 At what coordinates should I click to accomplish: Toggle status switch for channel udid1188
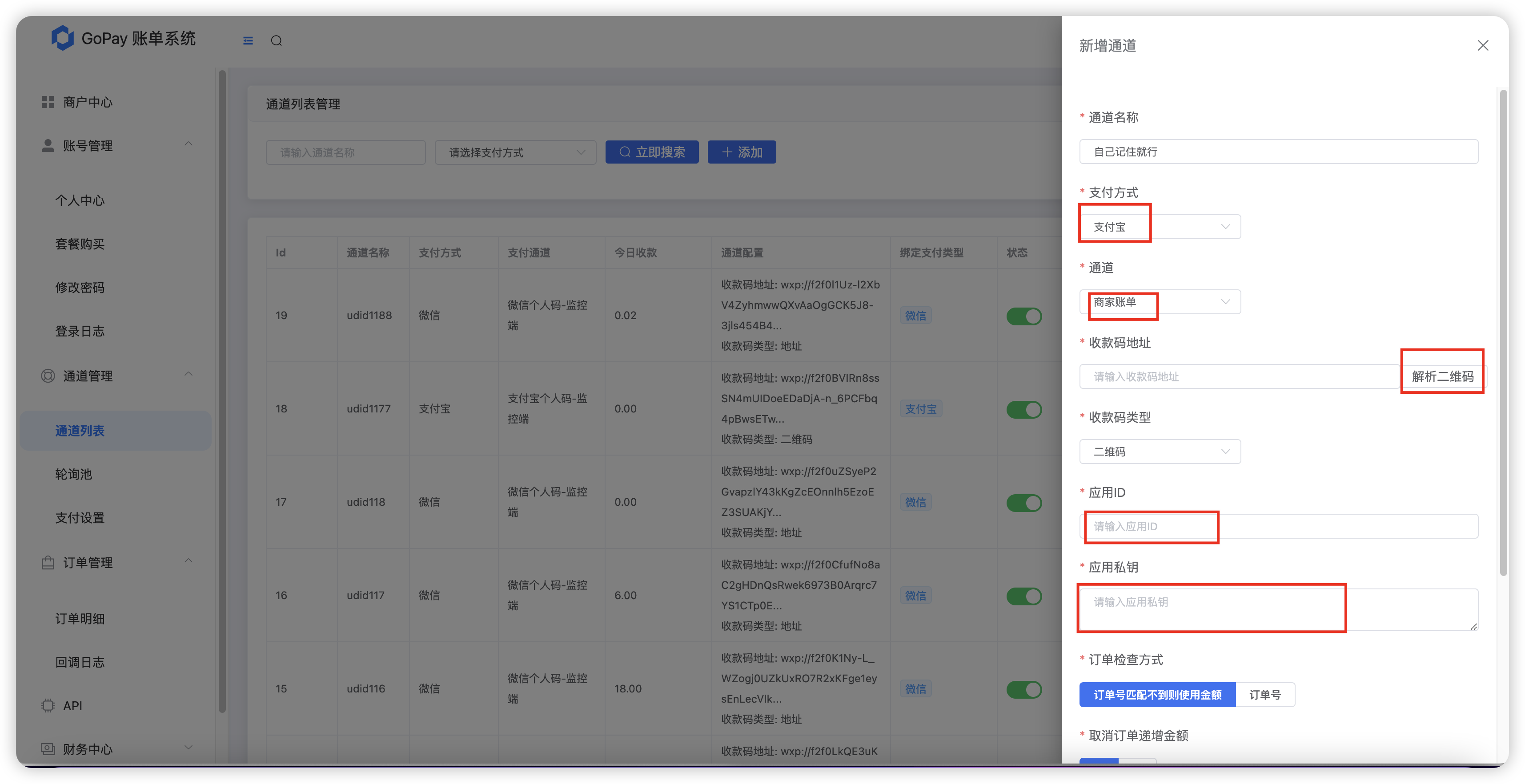(x=1024, y=316)
